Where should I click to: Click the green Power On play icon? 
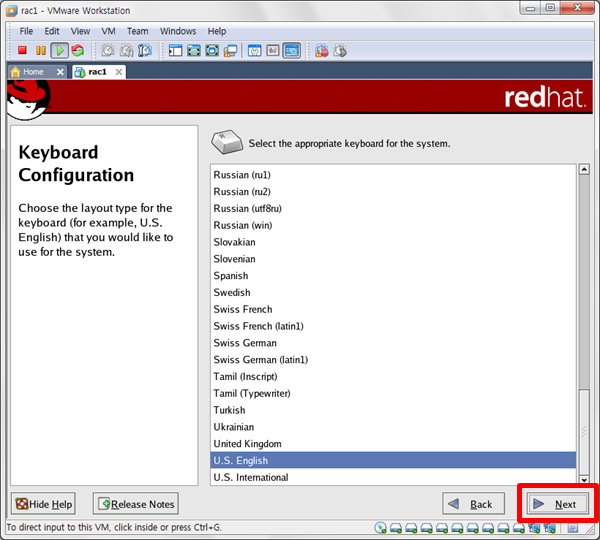[60, 51]
